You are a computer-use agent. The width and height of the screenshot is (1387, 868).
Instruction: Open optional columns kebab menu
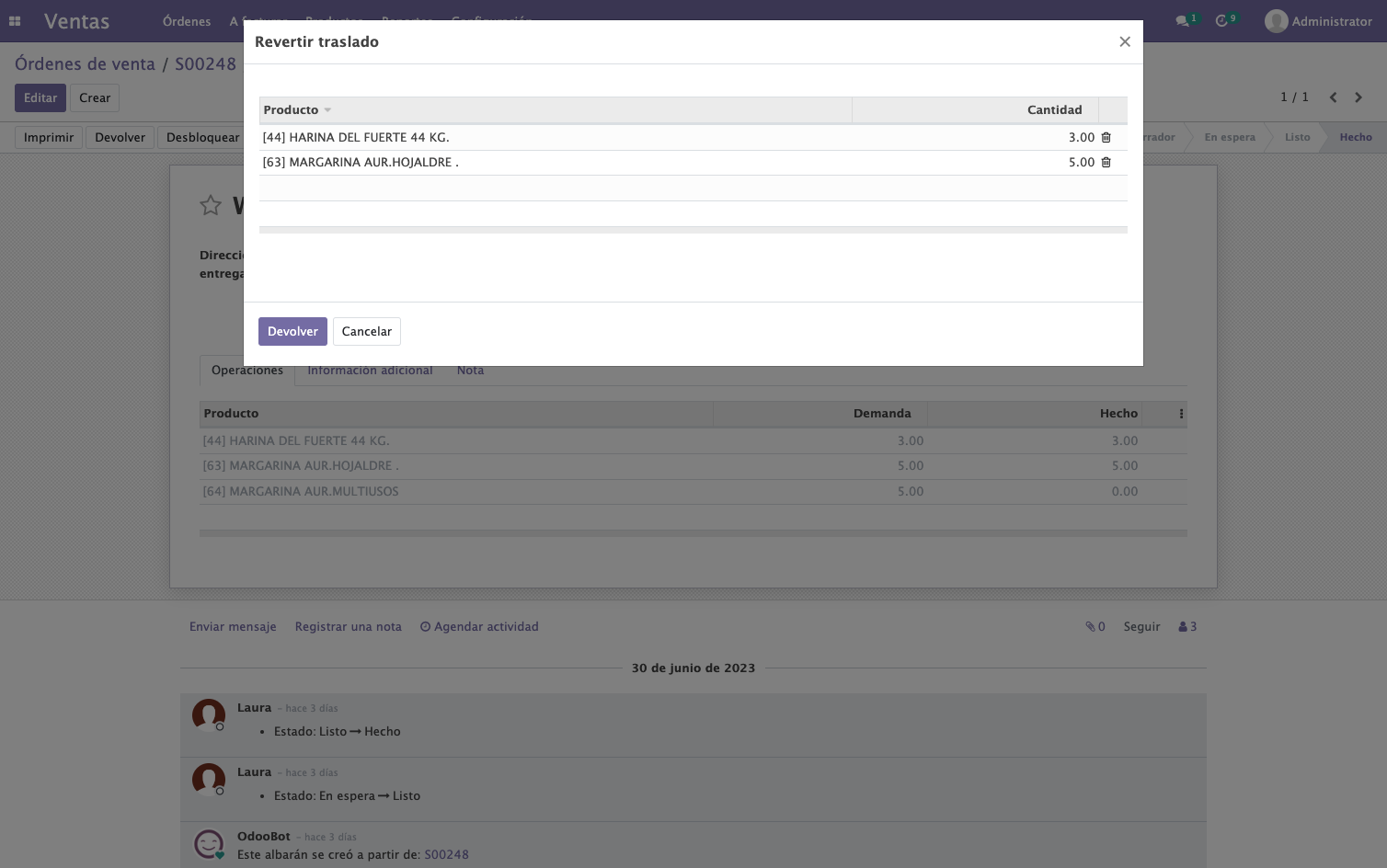coord(1181,414)
